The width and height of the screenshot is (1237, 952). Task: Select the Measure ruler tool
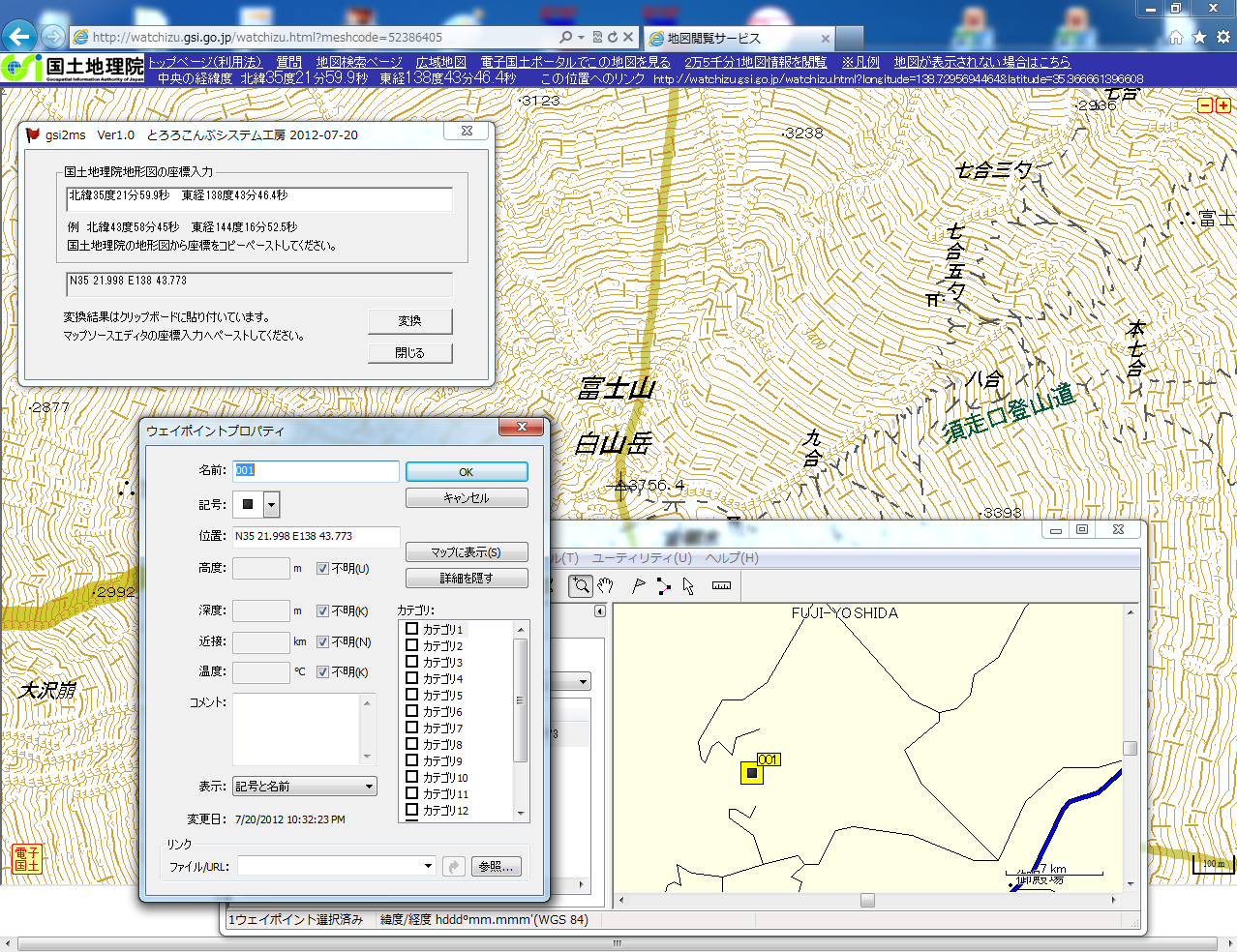click(721, 585)
